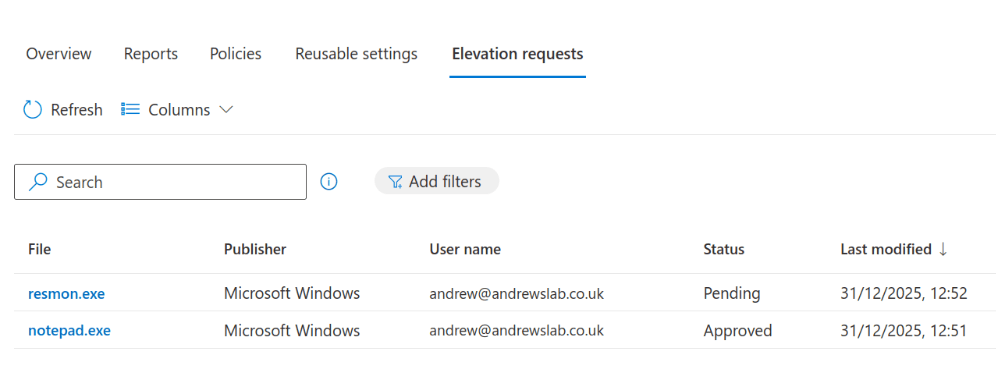The image size is (996, 381).
Task: Sort by Last modified column header text
Action: (886, 250)
